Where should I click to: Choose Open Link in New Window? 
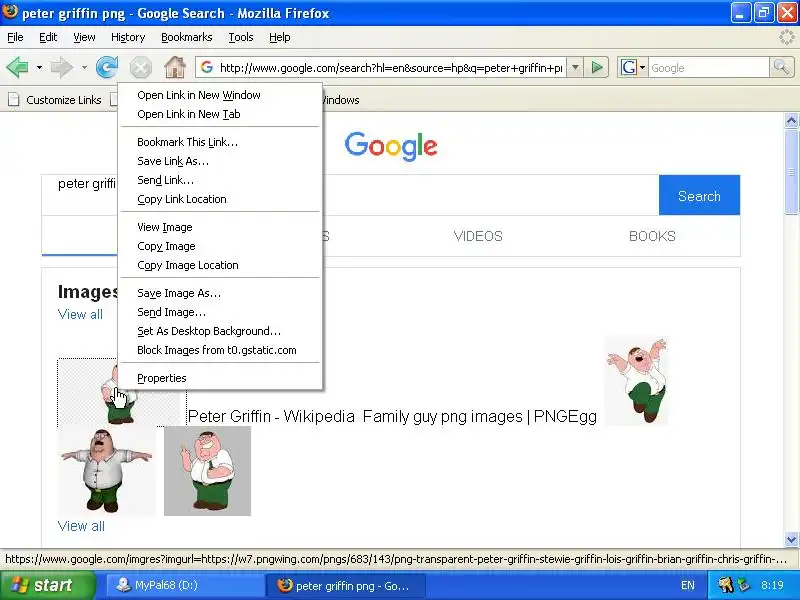click(x=220, y=95)
